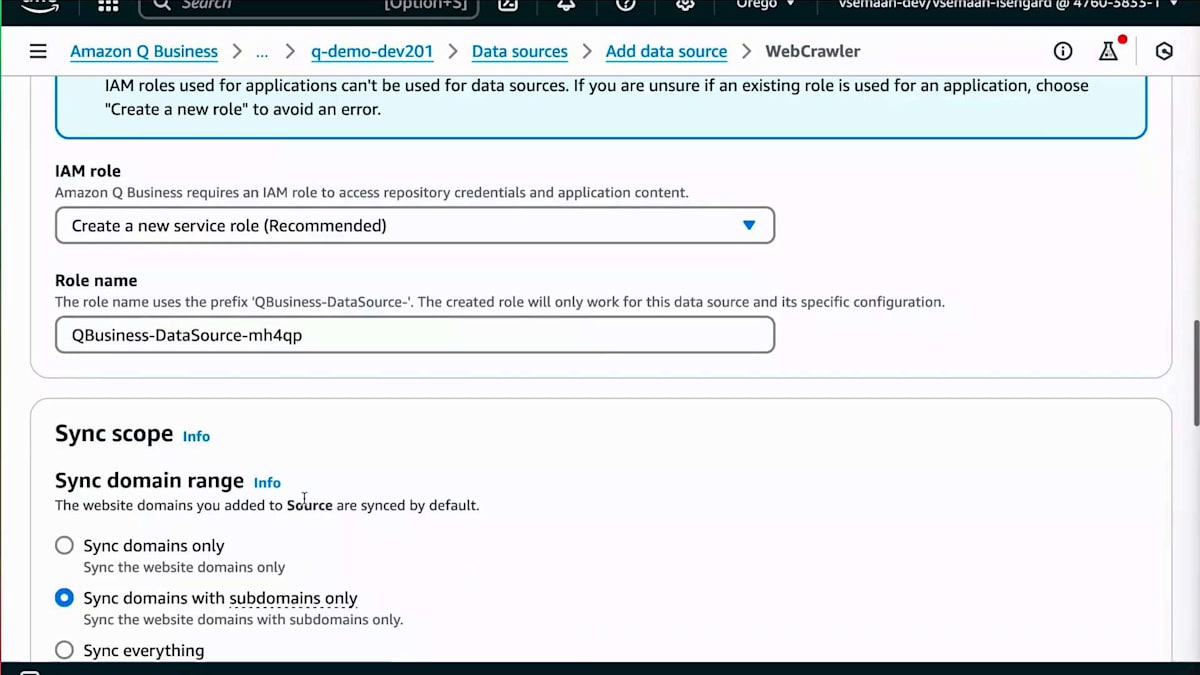Open the info panel circle icon

point(1063,51)
